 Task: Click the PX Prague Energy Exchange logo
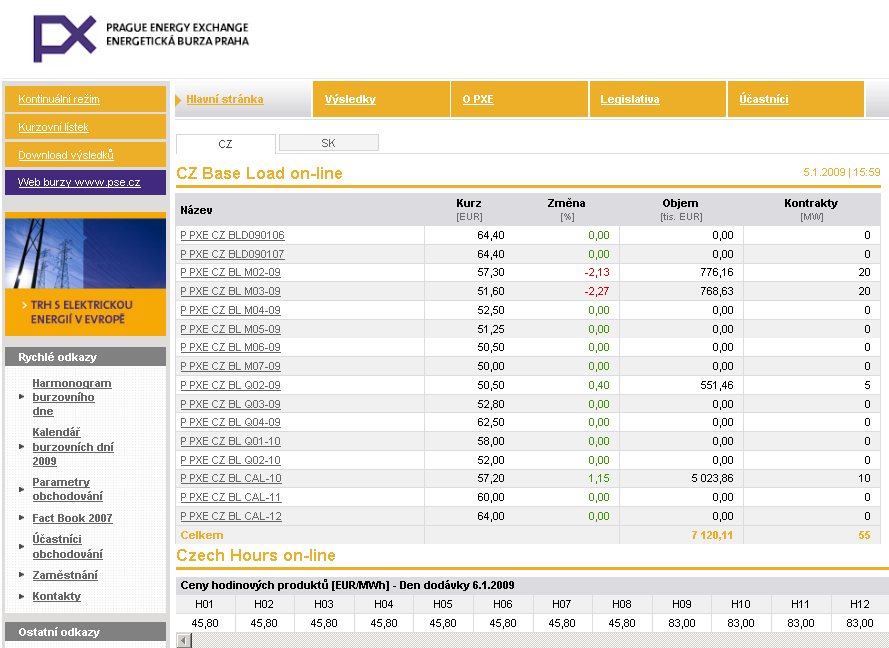pyautogui.click(x=141, y=38)
